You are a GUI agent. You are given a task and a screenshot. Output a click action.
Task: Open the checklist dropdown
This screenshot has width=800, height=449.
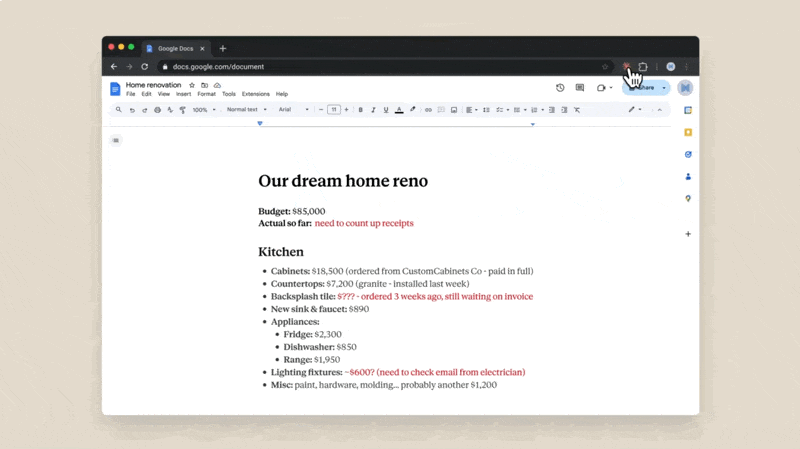[503, 110]
